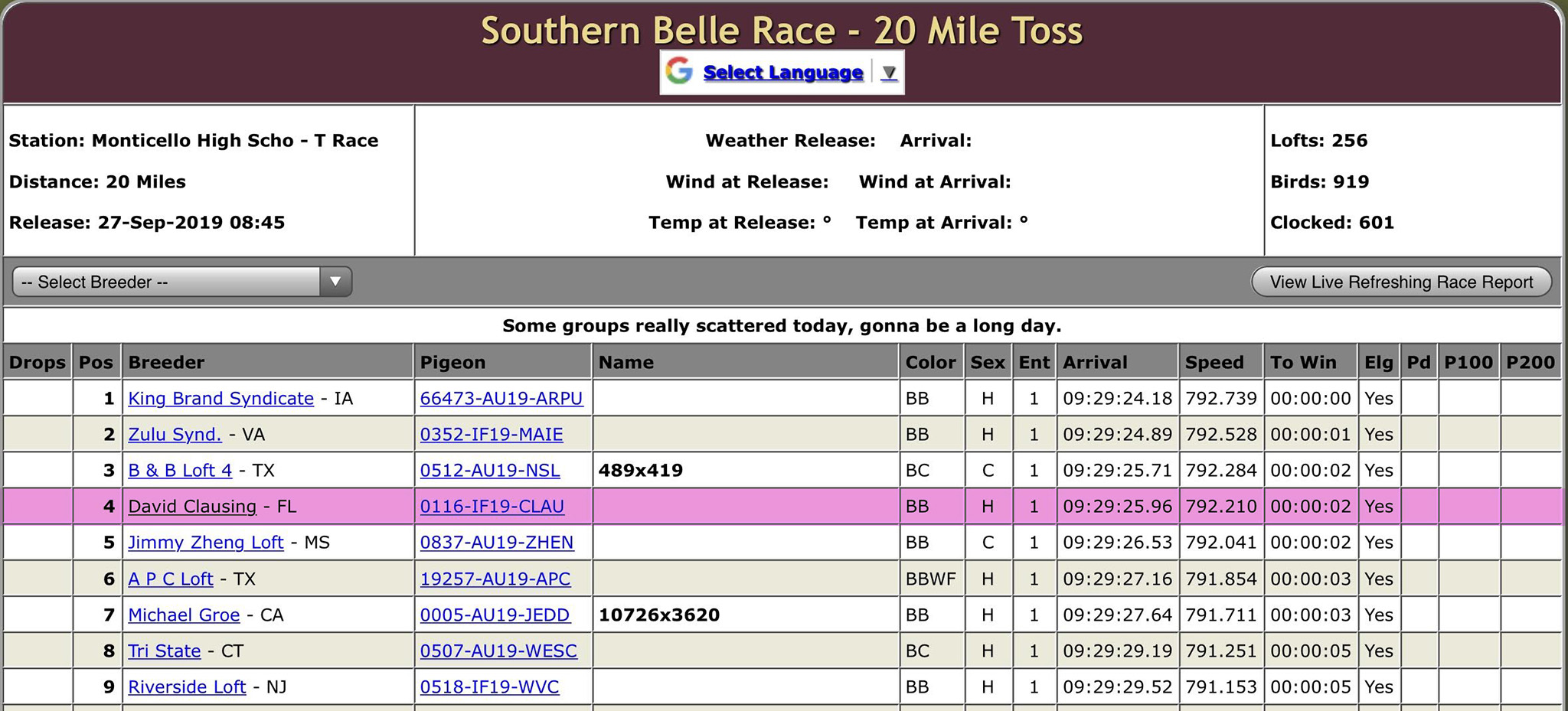This screenshot has height=711, width=1568.
Task: Select pigeon 0352-IF19-MAIE link
Action: click(491, 435)
